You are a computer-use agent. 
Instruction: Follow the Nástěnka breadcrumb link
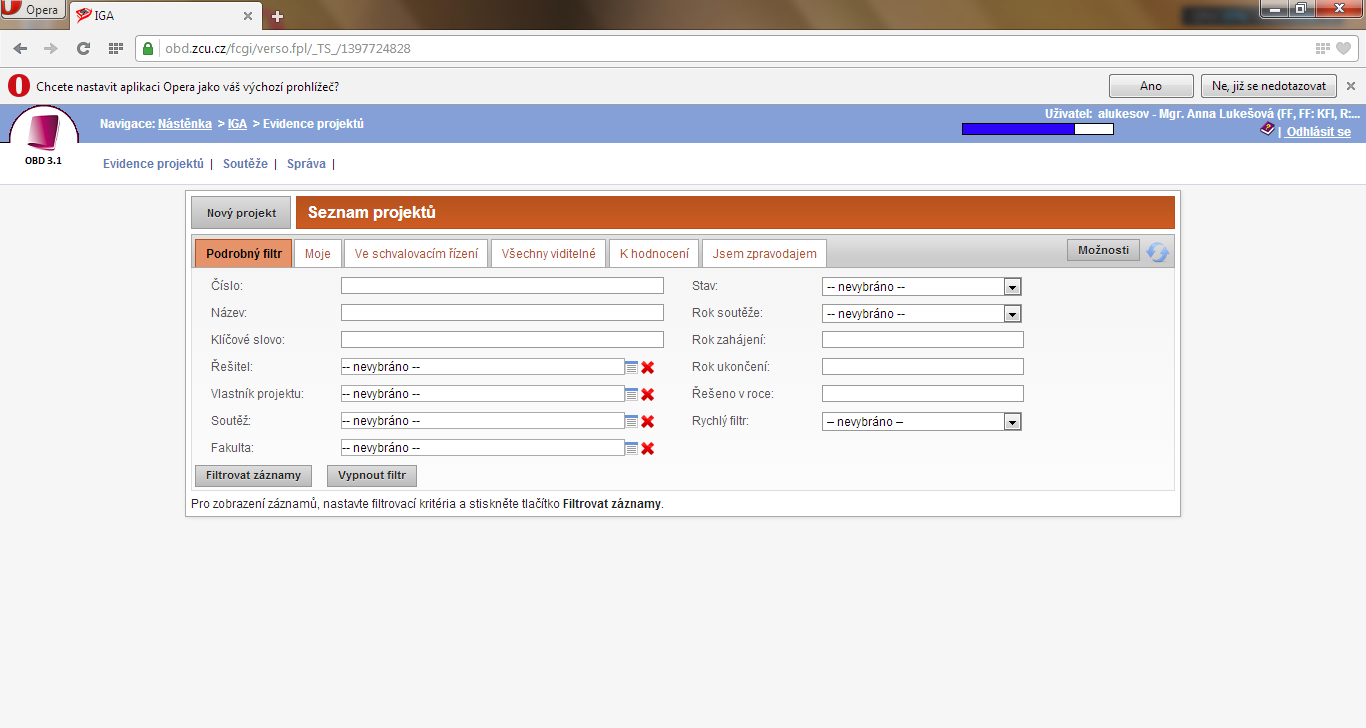(185, 124)
